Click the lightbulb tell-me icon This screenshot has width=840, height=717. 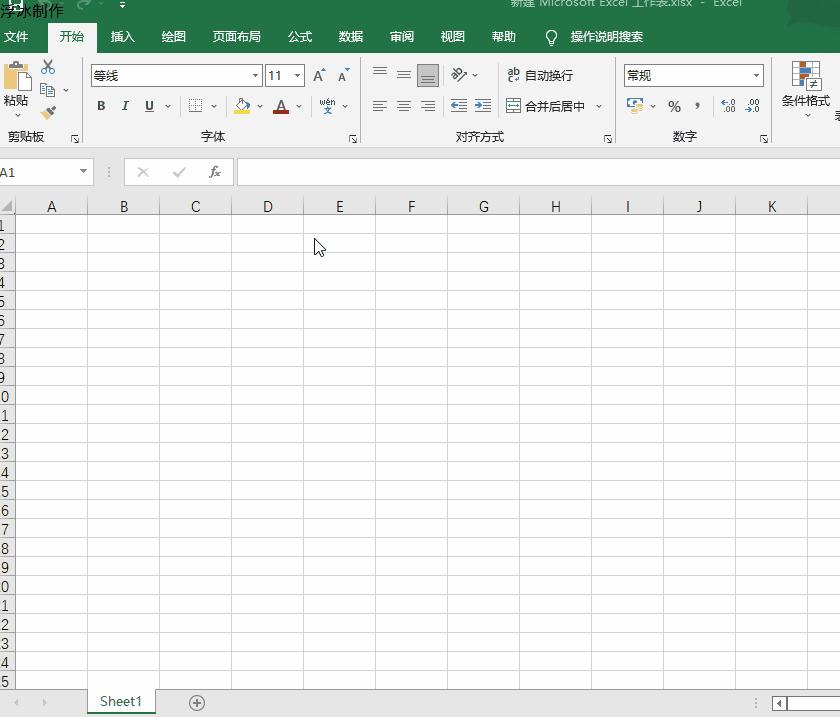pos(551,38)
